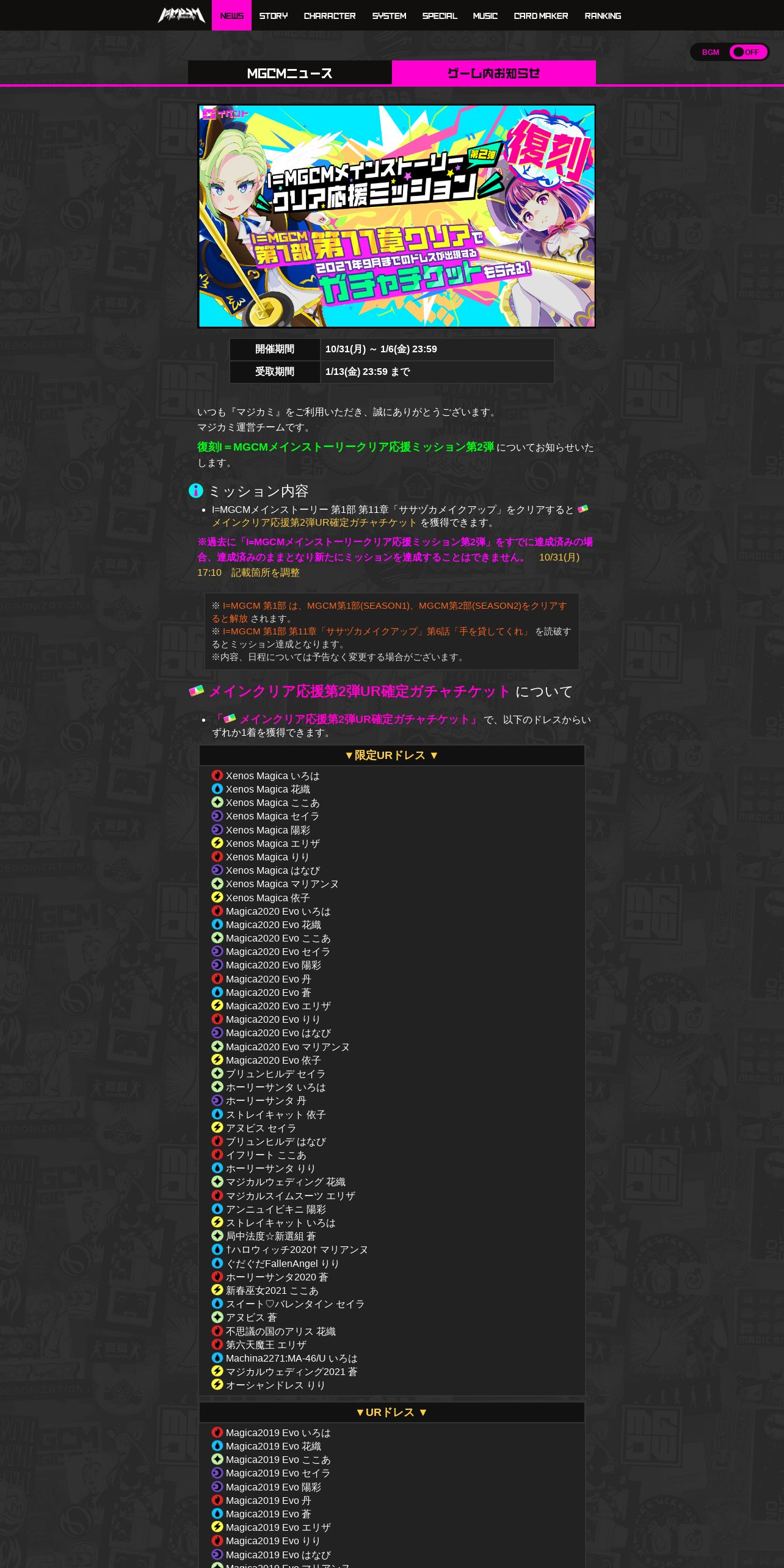784x1568 pixels.
Task: Open the MUSIC menu item
Action: 485,16
